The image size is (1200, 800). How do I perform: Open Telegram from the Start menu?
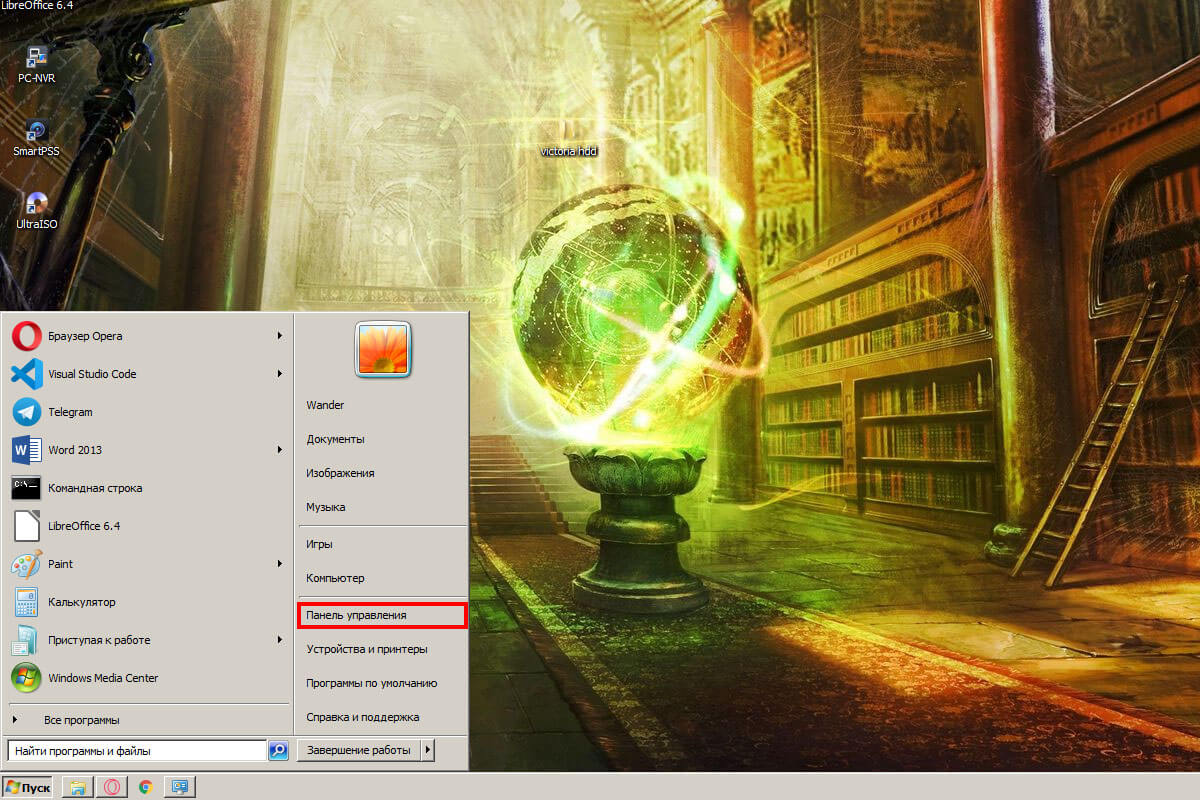(70, 412)
